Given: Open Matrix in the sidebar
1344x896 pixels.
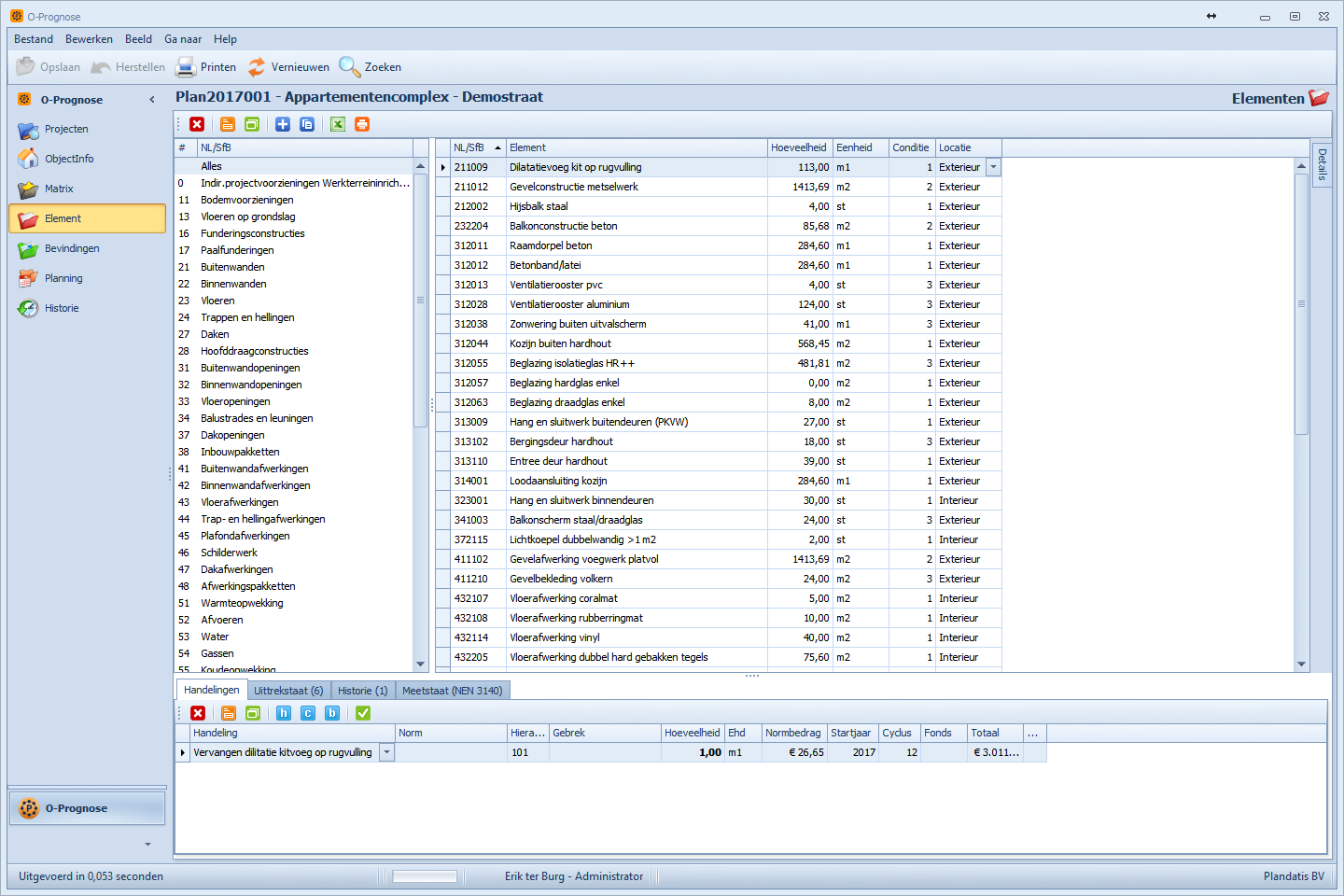Looking at the screenshot, I should coord(87,189).
